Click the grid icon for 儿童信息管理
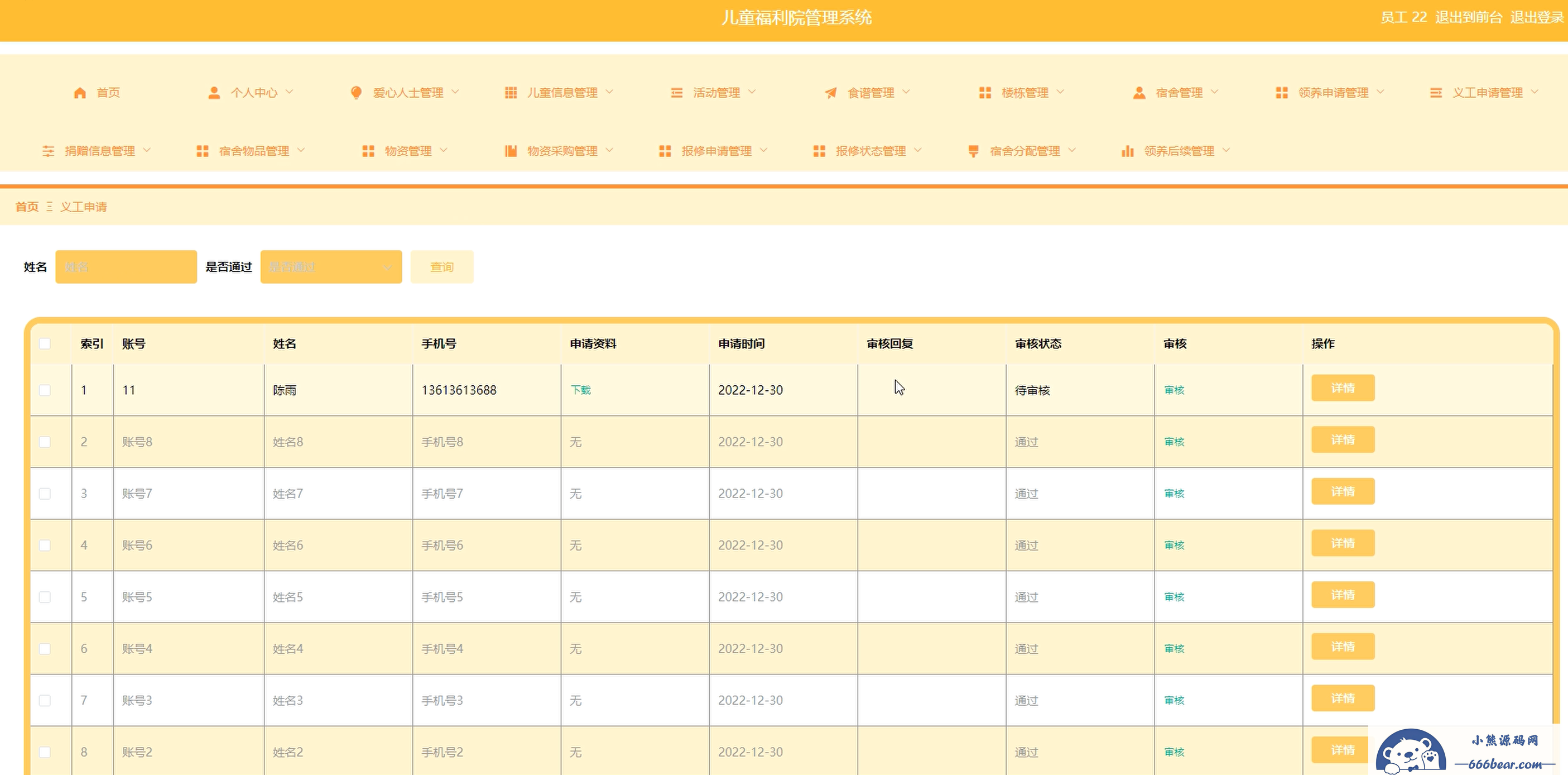This screenshot has height=775, width=1568. [511, 93]
